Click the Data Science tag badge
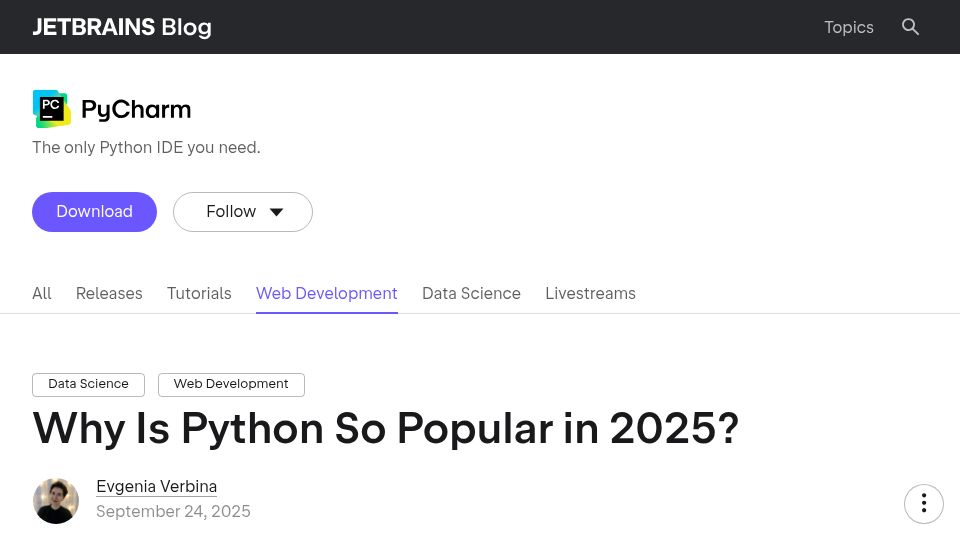Screen dimensions: 960x540 89,384
